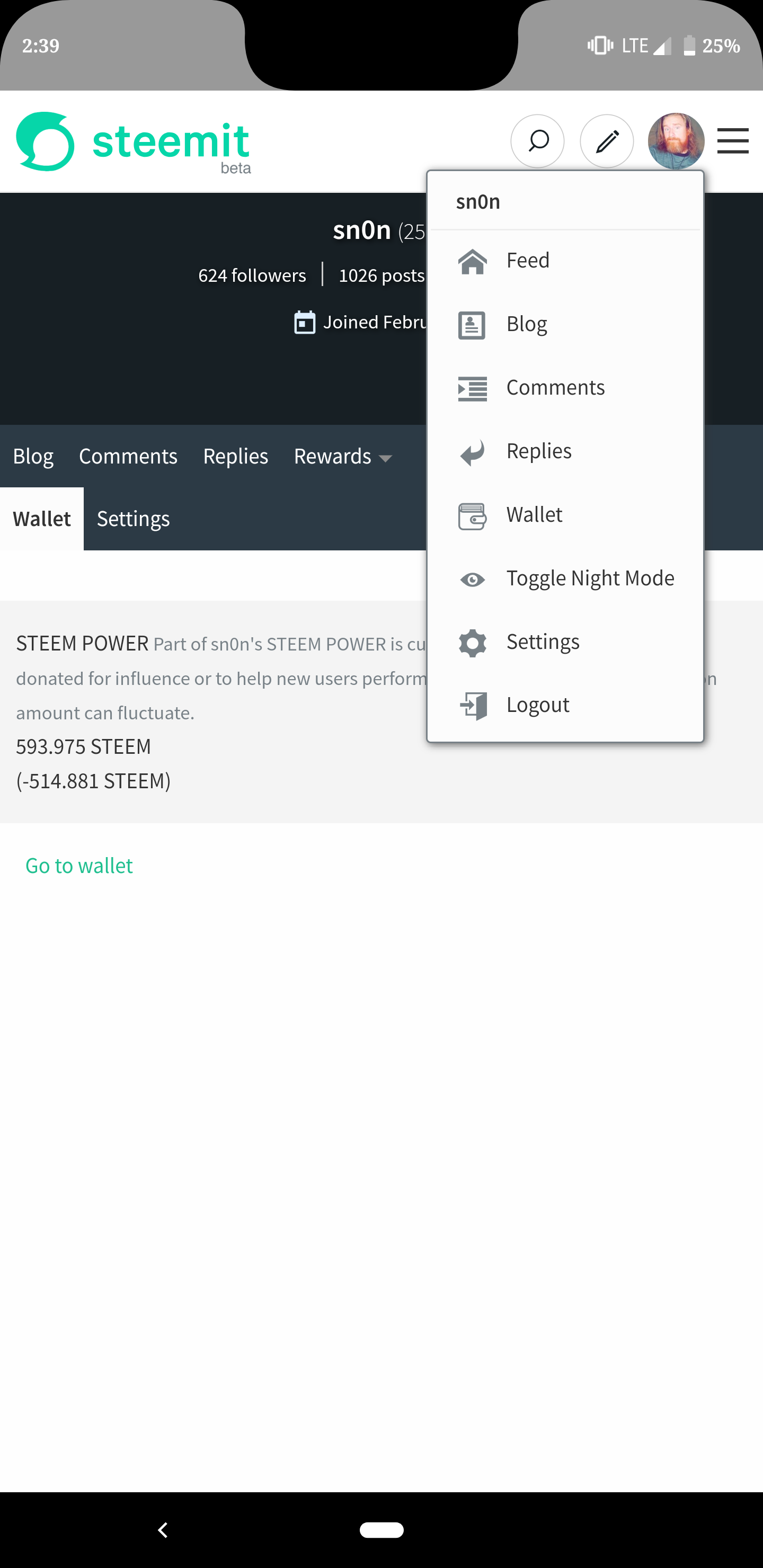The width and height of the screenshot is (763, 1568).
Task: Click the sn0n username in dropdown header
Action: pos(478,201)
